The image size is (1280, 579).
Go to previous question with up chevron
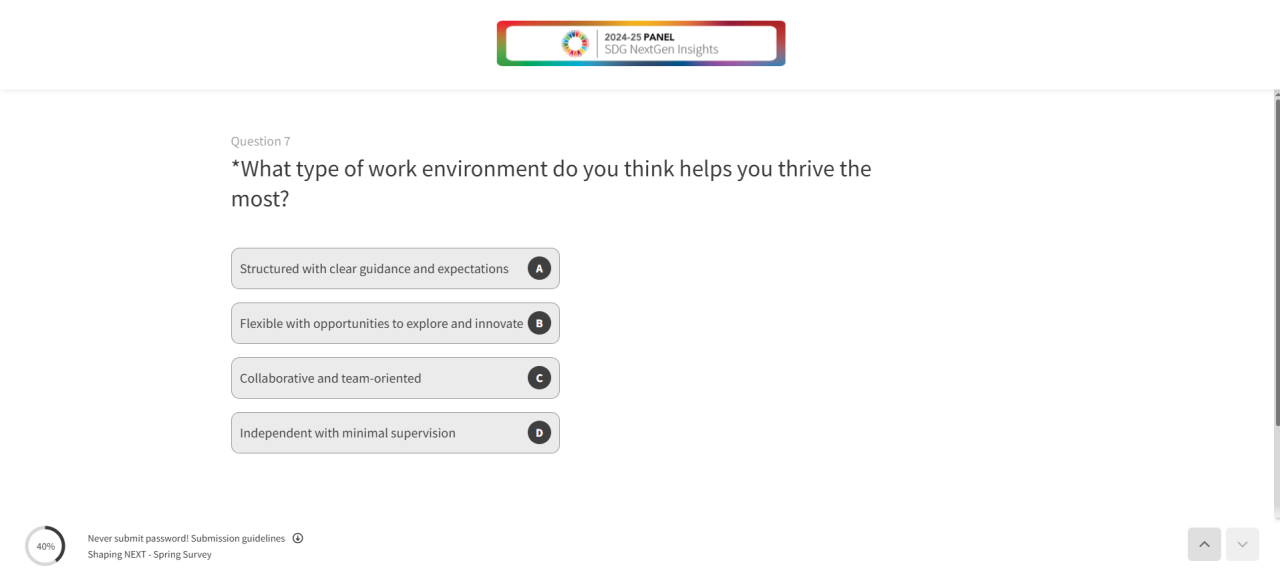click(x=1204, y=544)
